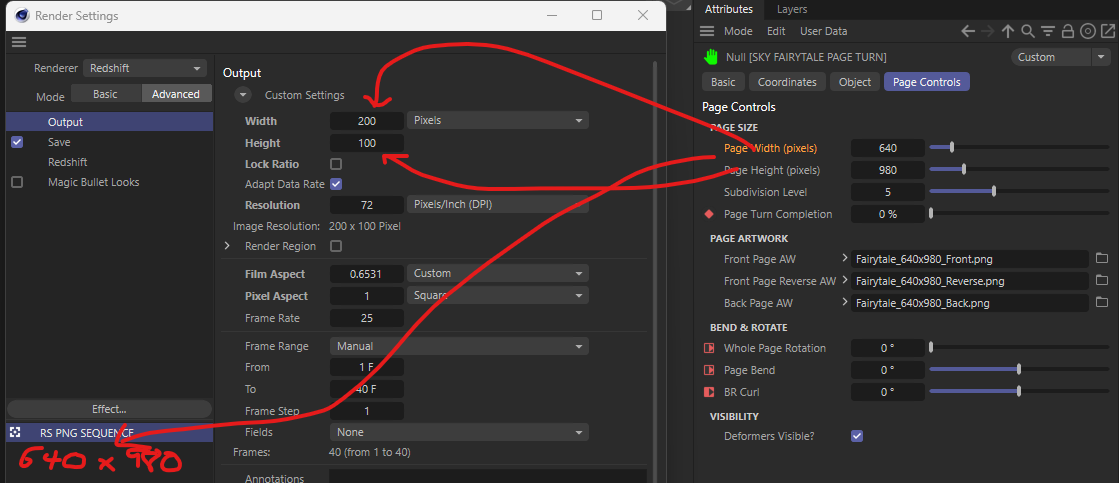The height and width of the screenshot is (483, 1119).
Task: Click the up arrow navigation icon
Action: [x=1008, y=31]
